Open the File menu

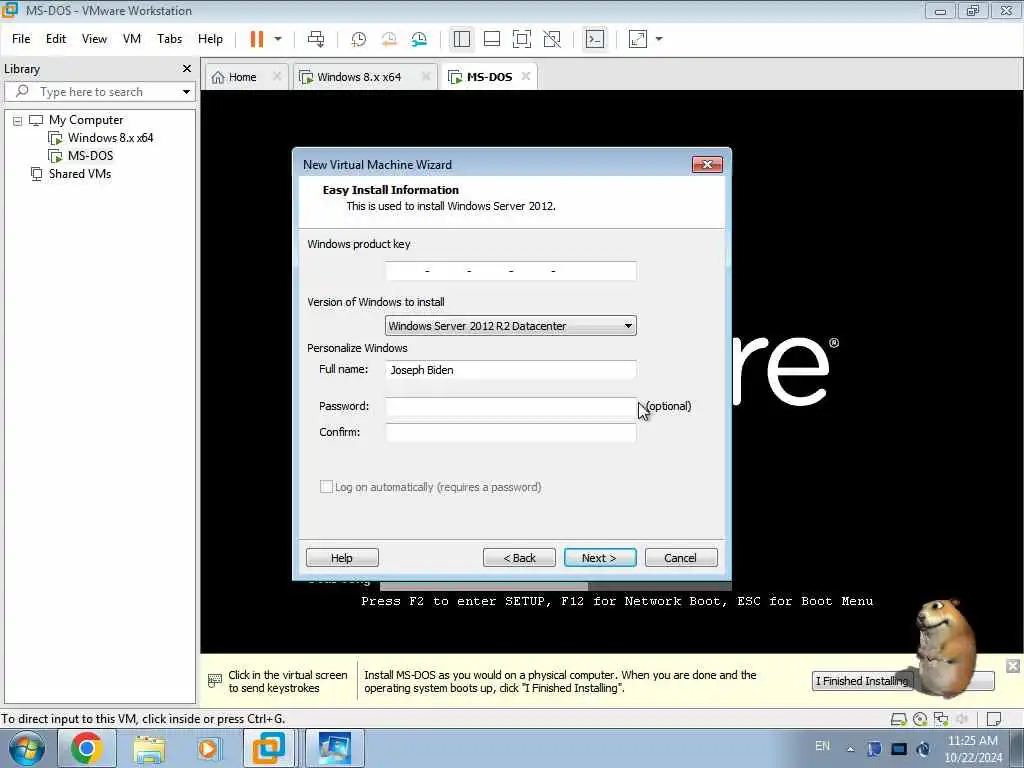tap(21, 39)
